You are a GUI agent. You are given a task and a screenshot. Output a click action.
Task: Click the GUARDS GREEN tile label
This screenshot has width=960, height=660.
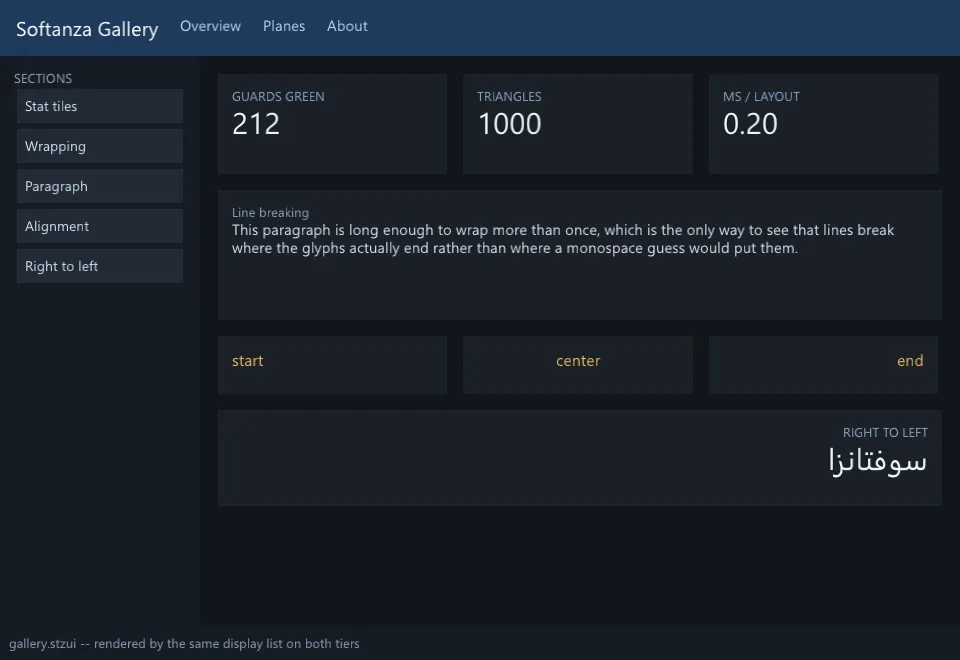pos(278,97)
